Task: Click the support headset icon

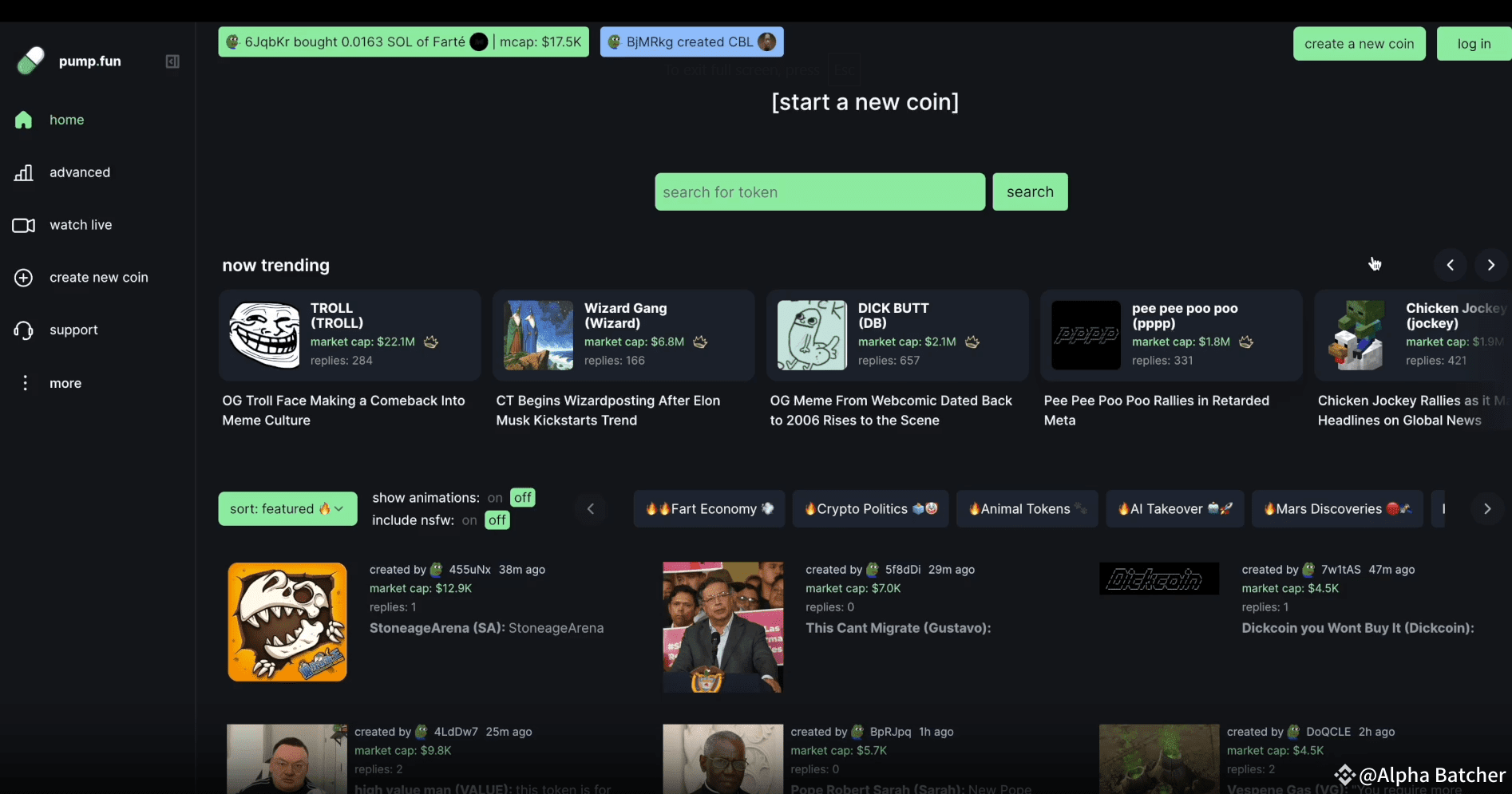Action: click(x=24, y=330)
